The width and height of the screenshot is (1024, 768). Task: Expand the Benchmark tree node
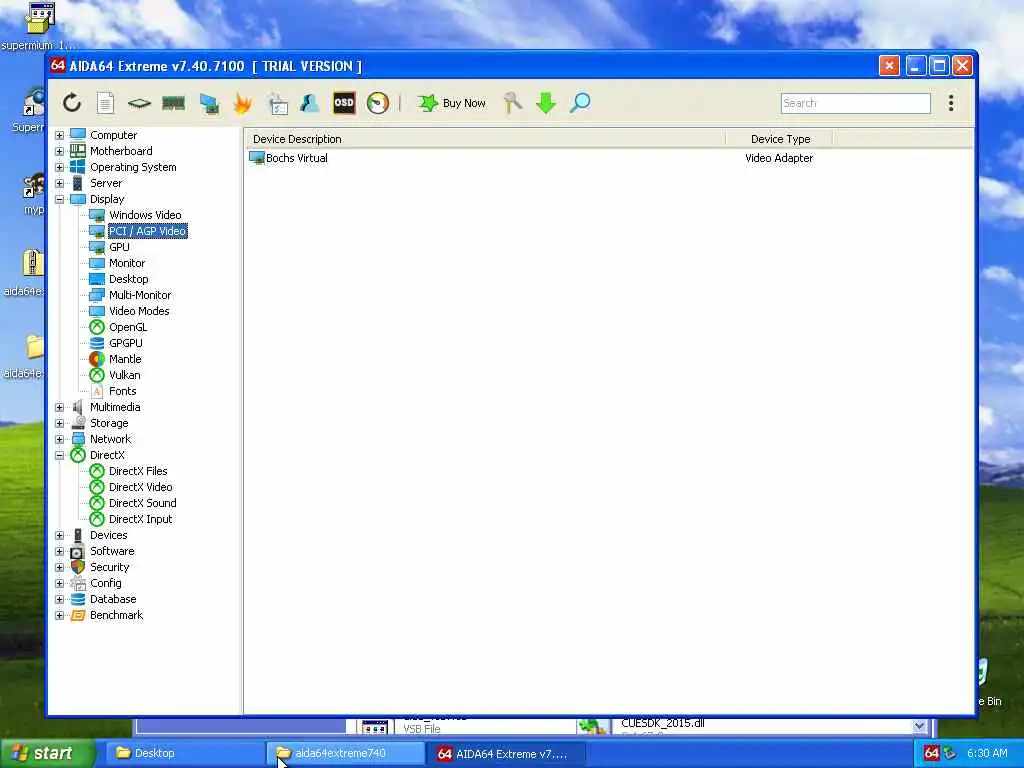coord(59,615)
